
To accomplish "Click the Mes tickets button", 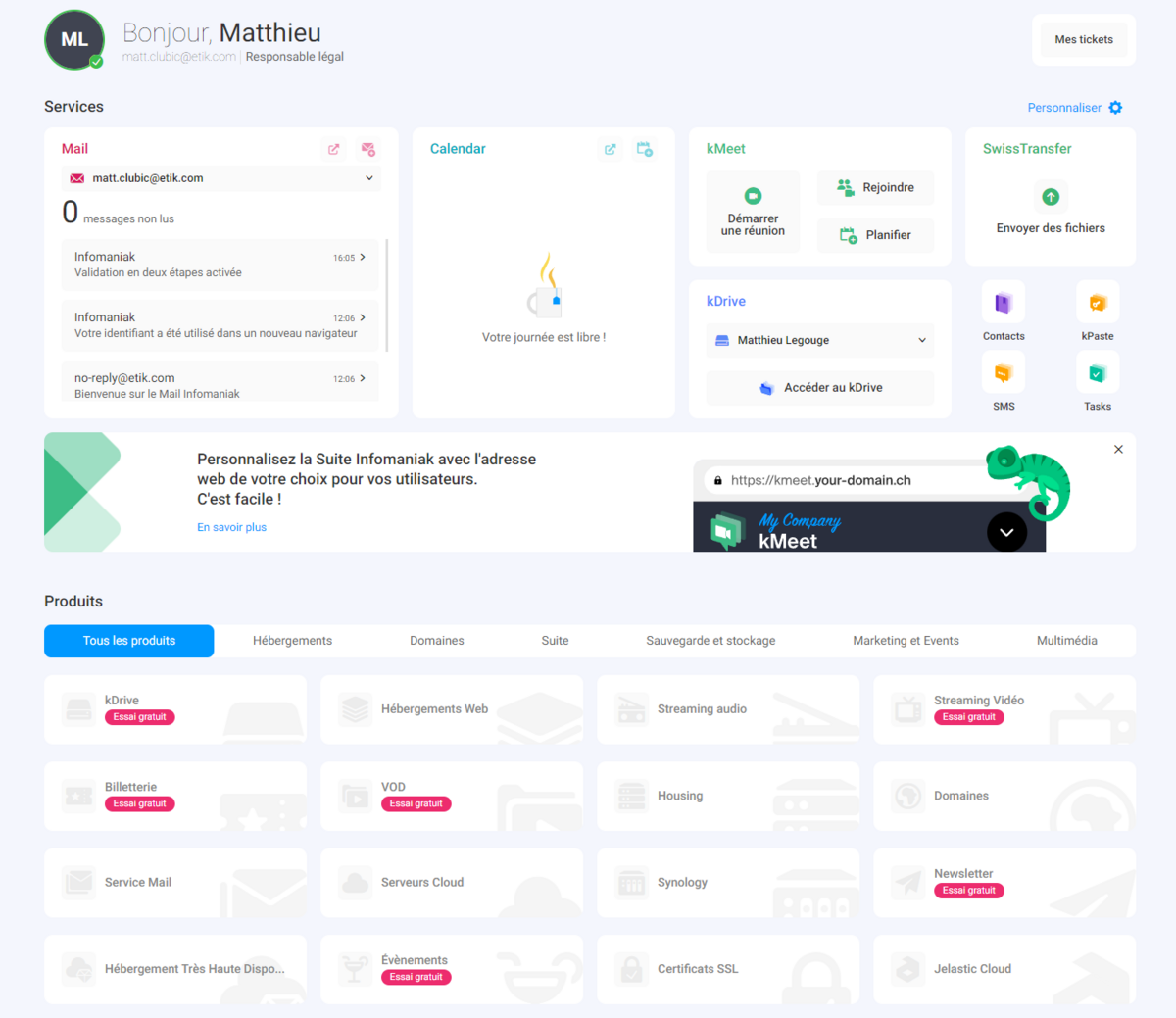I will pos(1084,40).
